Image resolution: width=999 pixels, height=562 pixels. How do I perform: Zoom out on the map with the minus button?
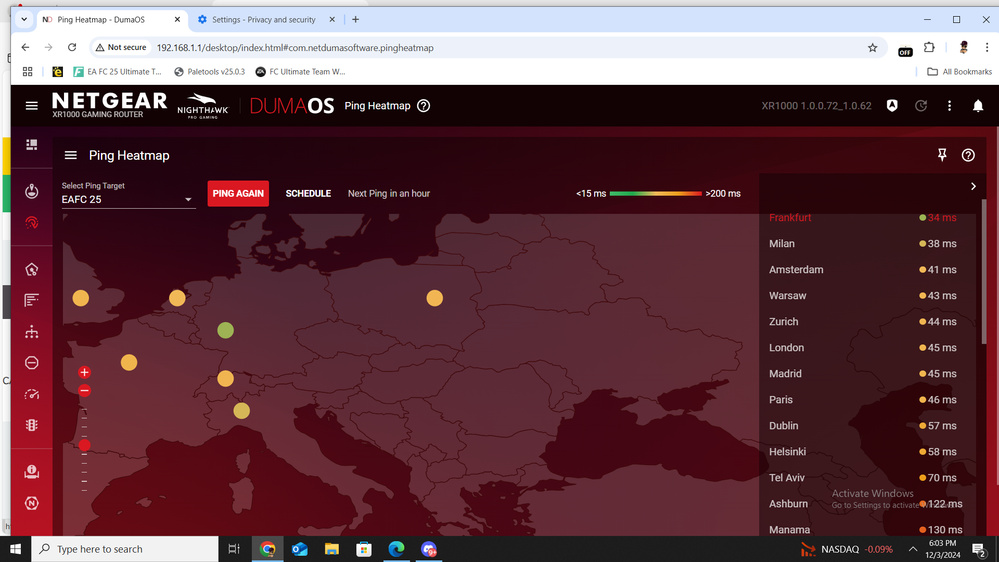coord(84,390)
